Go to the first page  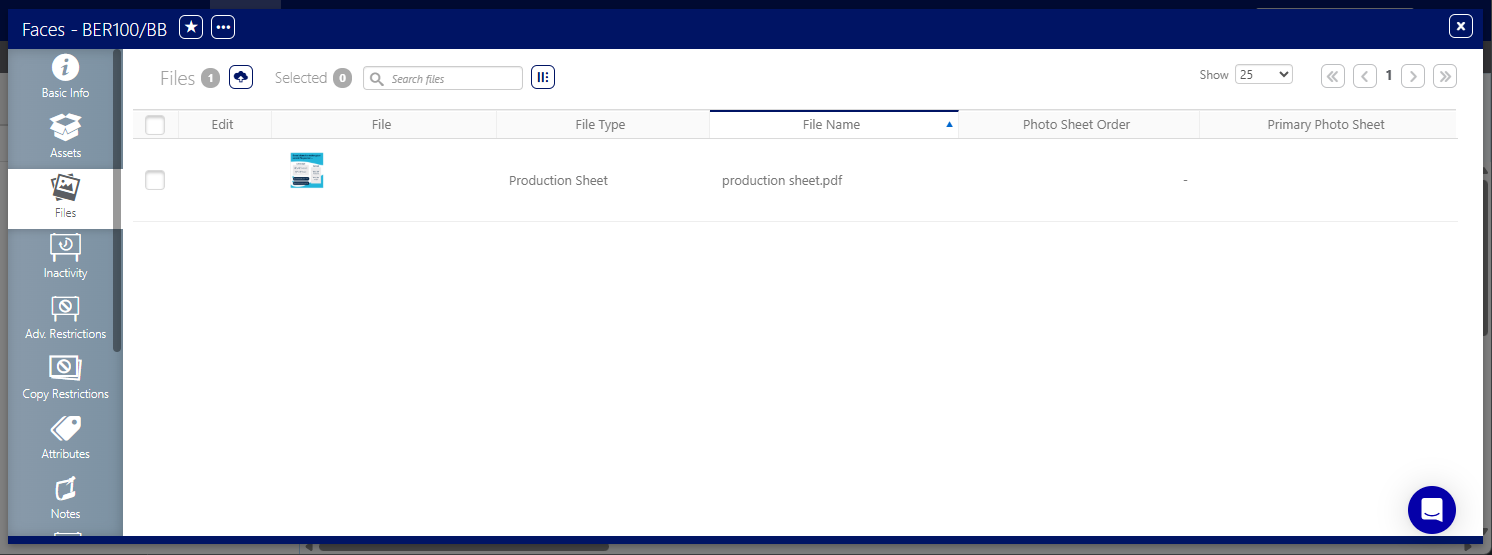point(1333,76)
